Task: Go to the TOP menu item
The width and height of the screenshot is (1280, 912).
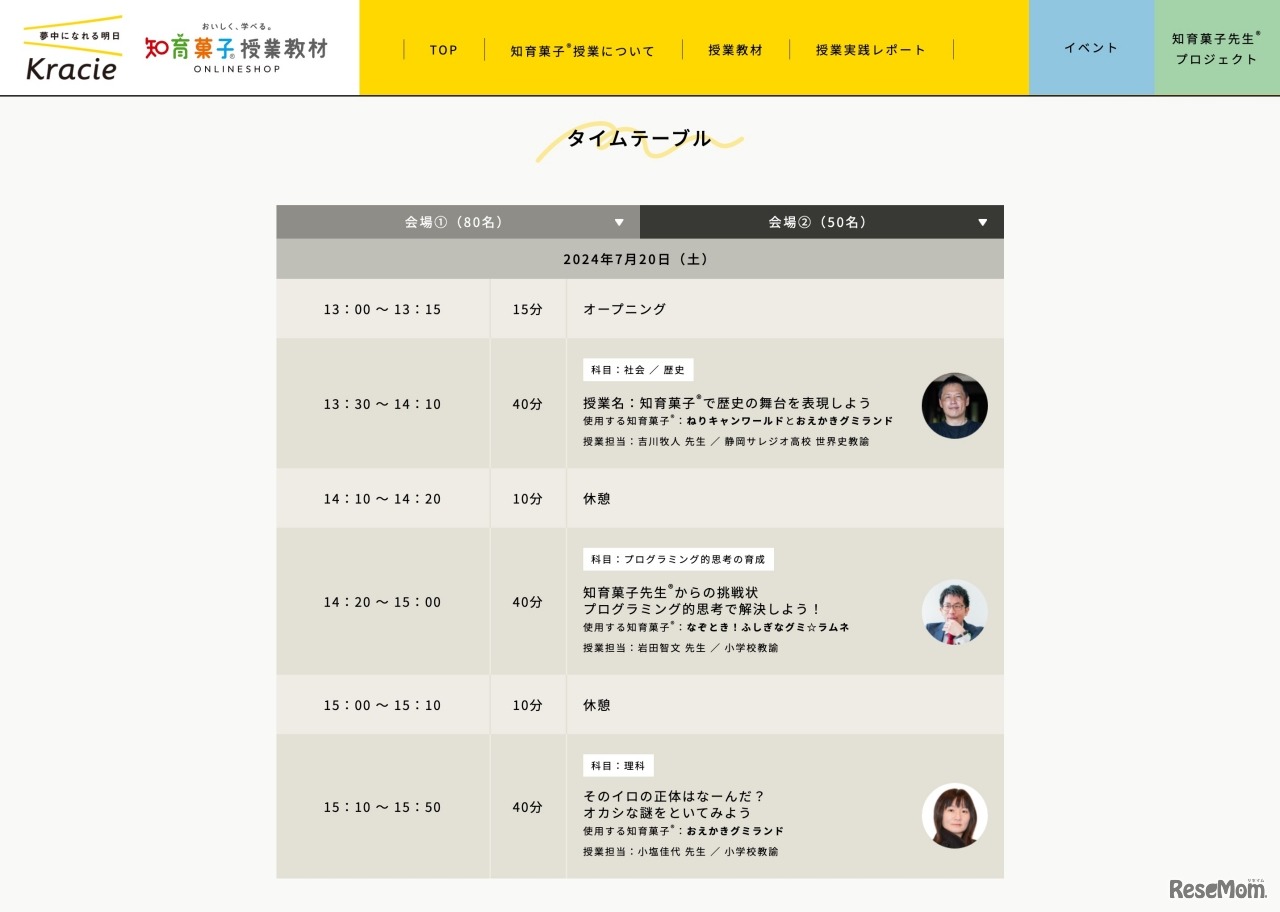Action: tap(444, 50)
